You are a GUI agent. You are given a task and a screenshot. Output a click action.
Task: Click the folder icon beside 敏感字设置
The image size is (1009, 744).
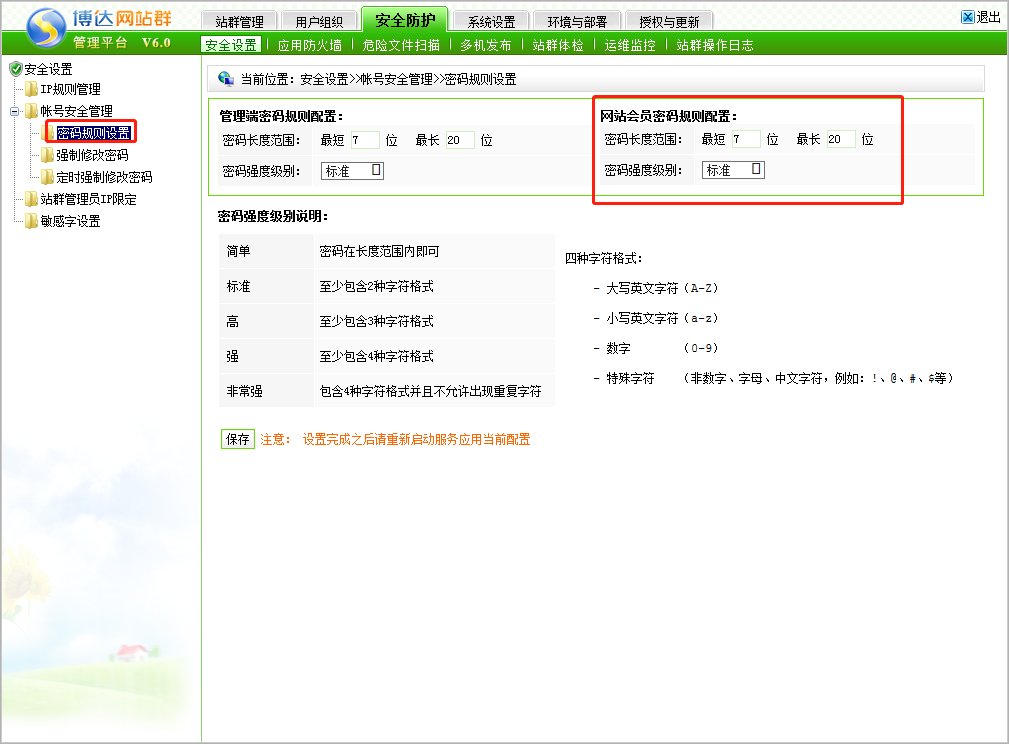point(31,222)
